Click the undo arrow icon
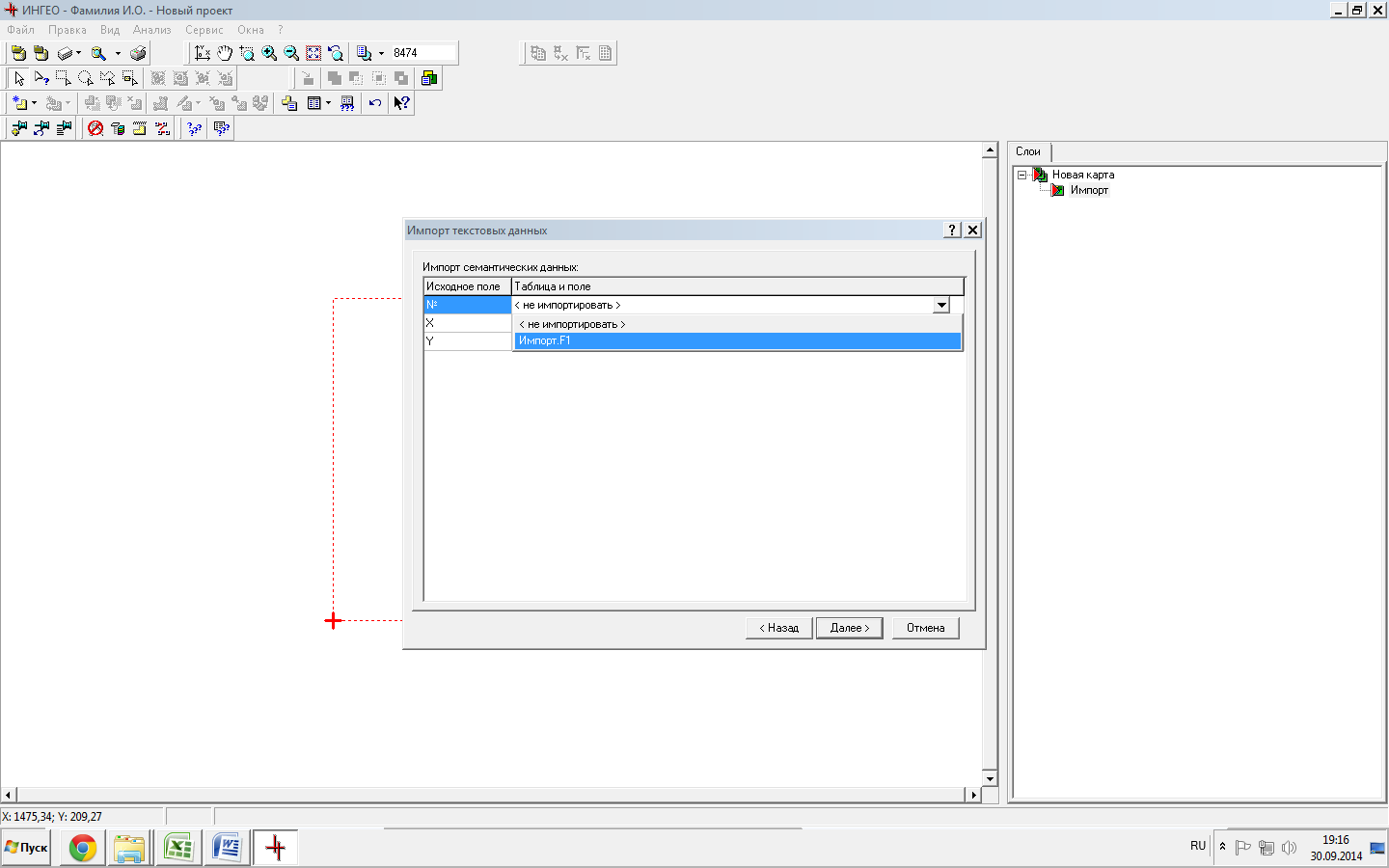This screenshot has height=868, width=1389. coord(375,103)
